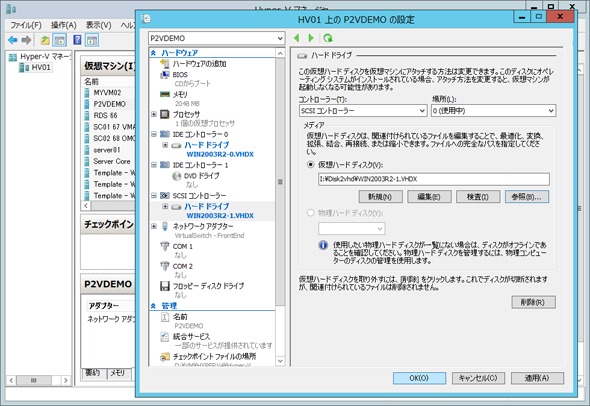Select the IDE コントローラー 0 icon
This screenshot has width=590, height=406.
click(165, 134)
